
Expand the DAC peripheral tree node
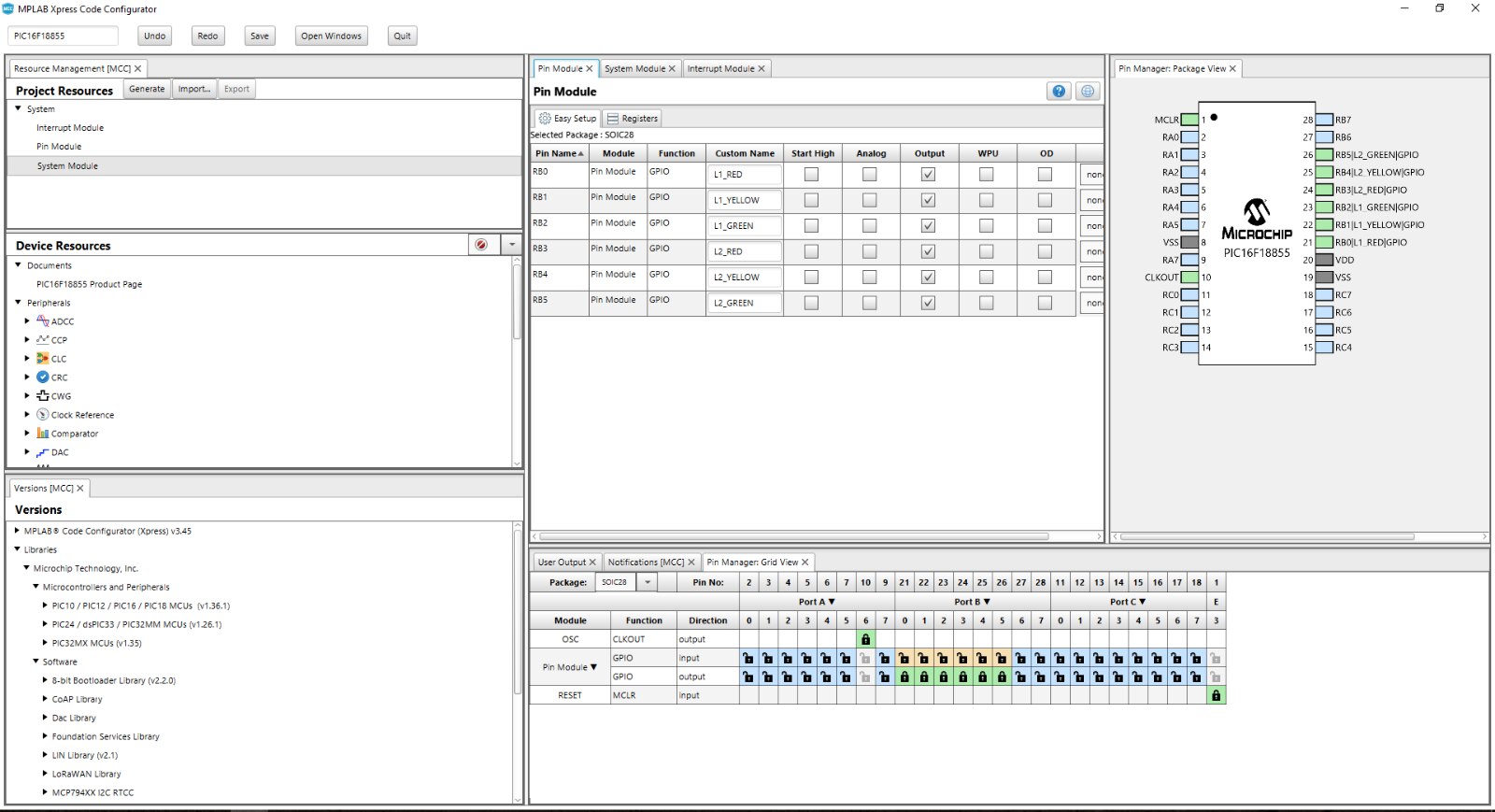tap(27, 452)
